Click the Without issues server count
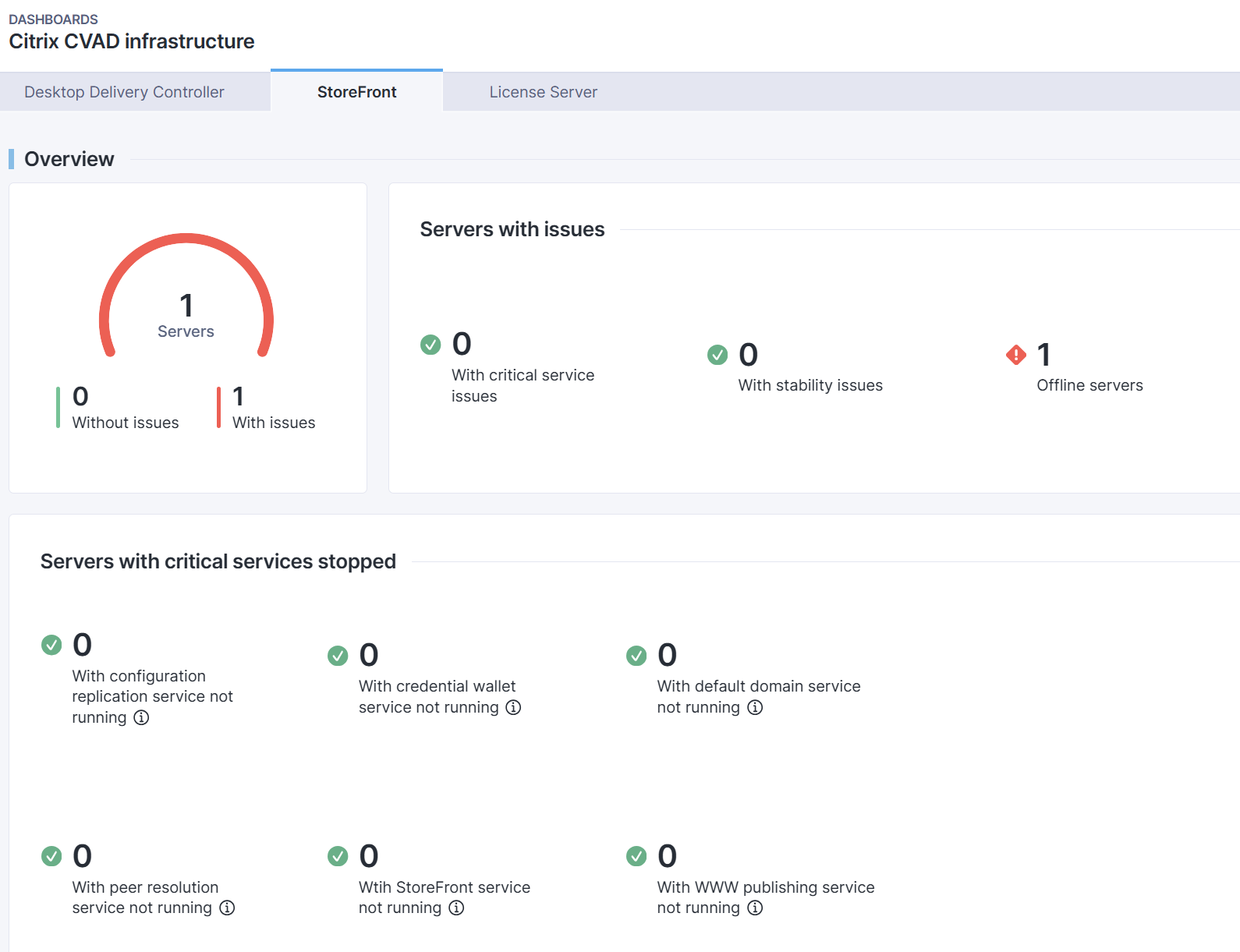 tap(80, 397)
